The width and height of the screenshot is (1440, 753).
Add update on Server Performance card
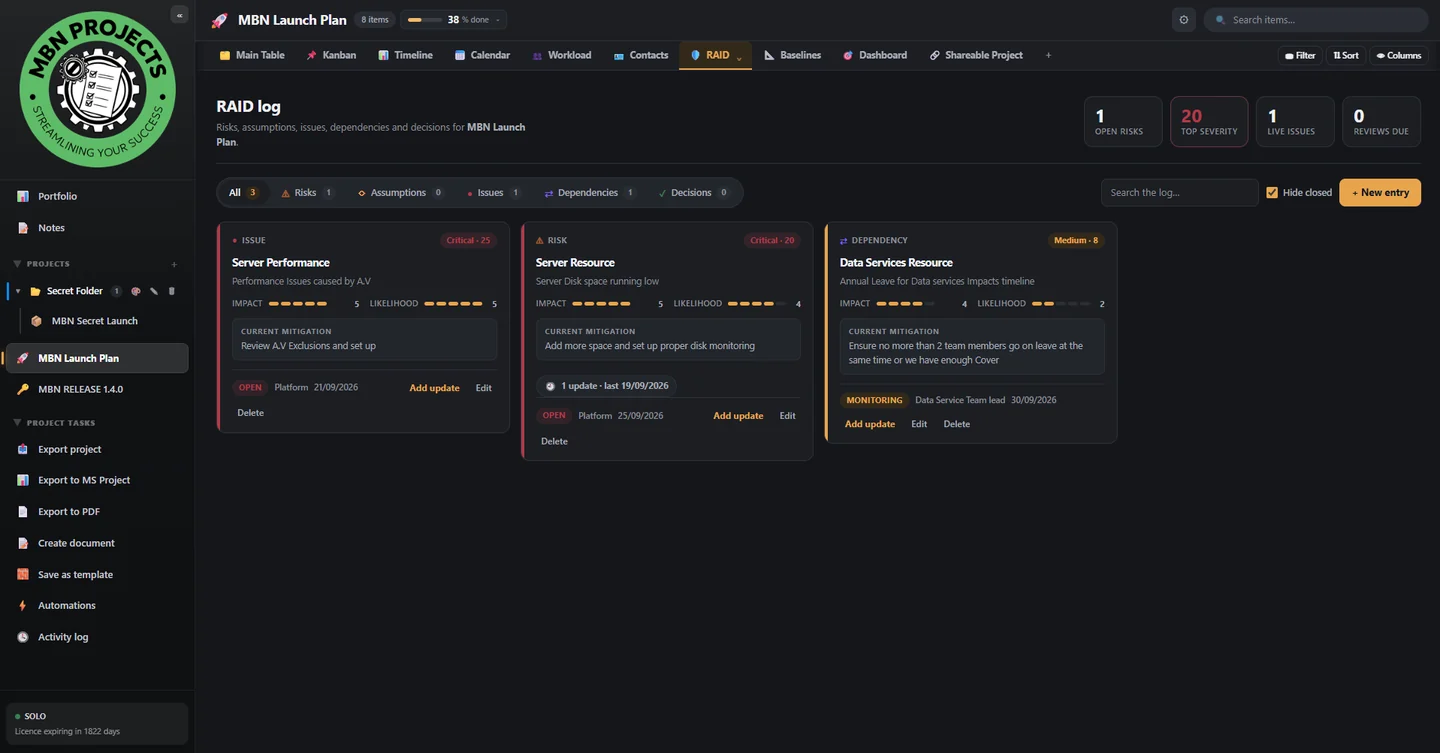coord(434,388)
